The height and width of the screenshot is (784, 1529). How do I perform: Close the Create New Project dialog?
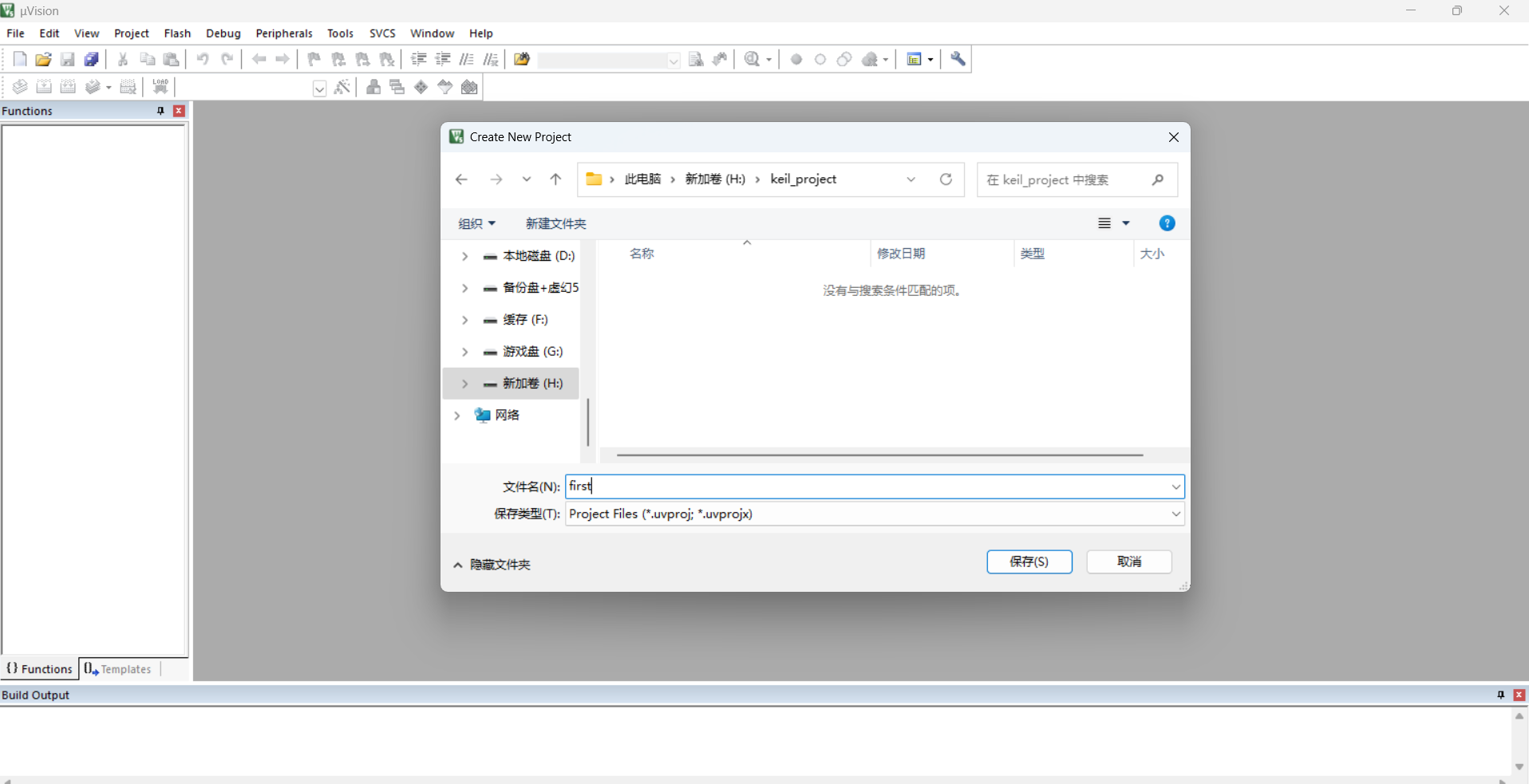[1173, 137]
